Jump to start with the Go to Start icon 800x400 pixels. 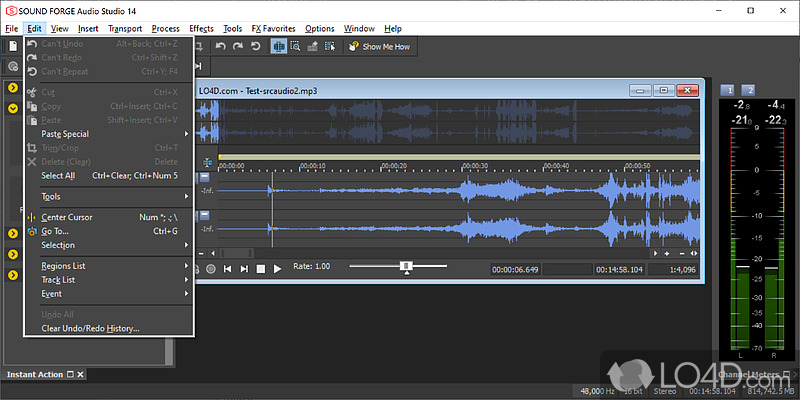[227, 268]
